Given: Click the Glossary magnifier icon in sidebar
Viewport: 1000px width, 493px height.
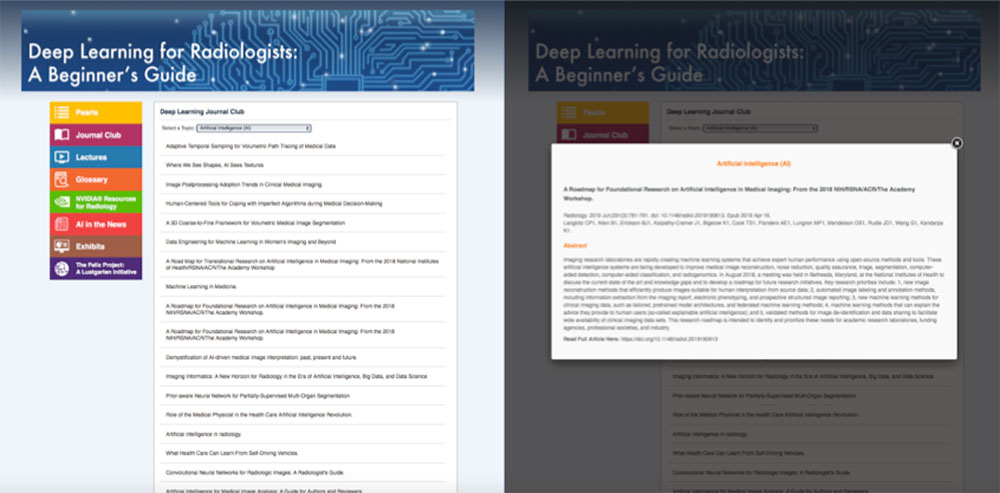Looking at the screenshot, I should [61, 180].
